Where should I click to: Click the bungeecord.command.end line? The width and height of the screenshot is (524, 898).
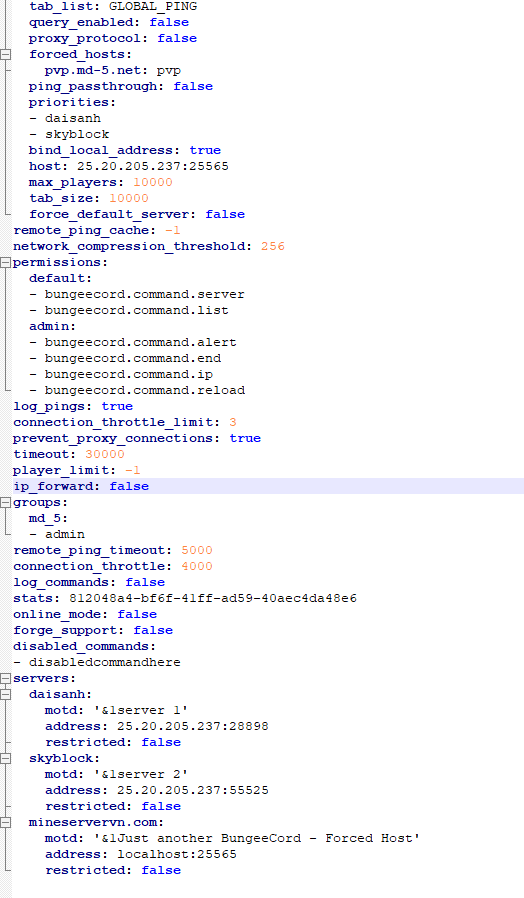tap(124, 359)
